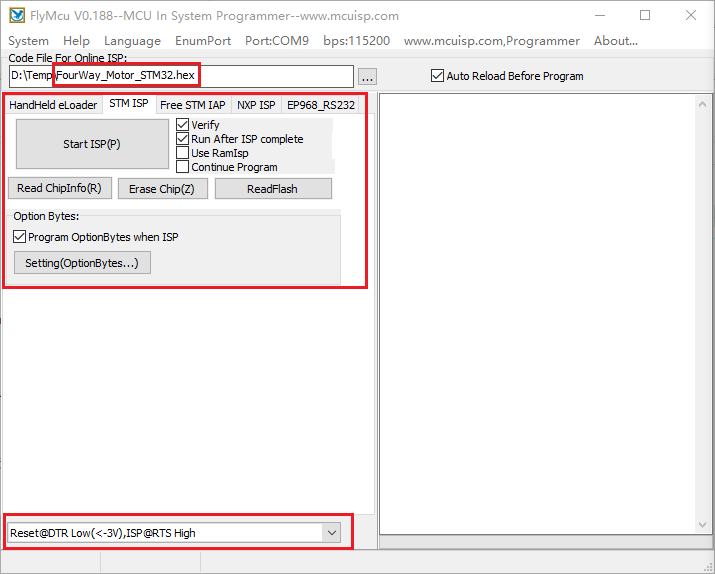This screenshot has height=574, width=715.
Task: Enable the Use RamIsp checkbox
Action: click(x=182, y=153)
